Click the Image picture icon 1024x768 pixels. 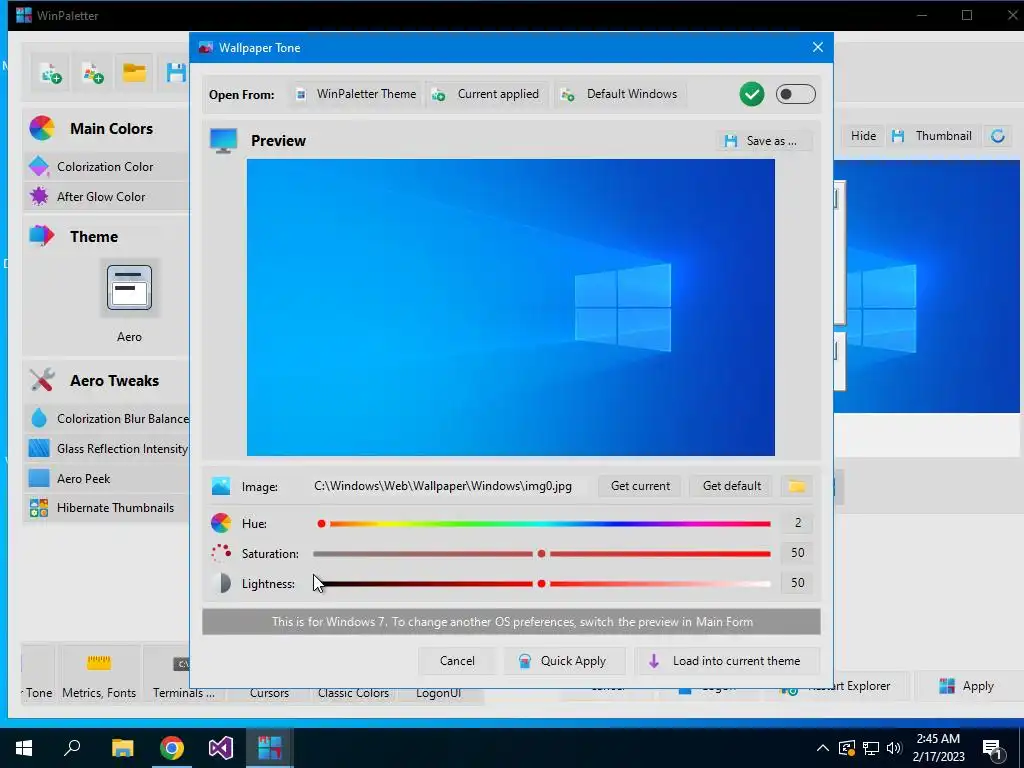pos(221,486)
